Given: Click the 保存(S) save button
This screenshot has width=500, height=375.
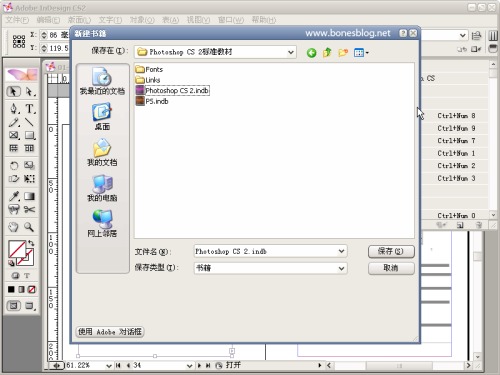Looking at the screenshot, I should pos(391,251).
